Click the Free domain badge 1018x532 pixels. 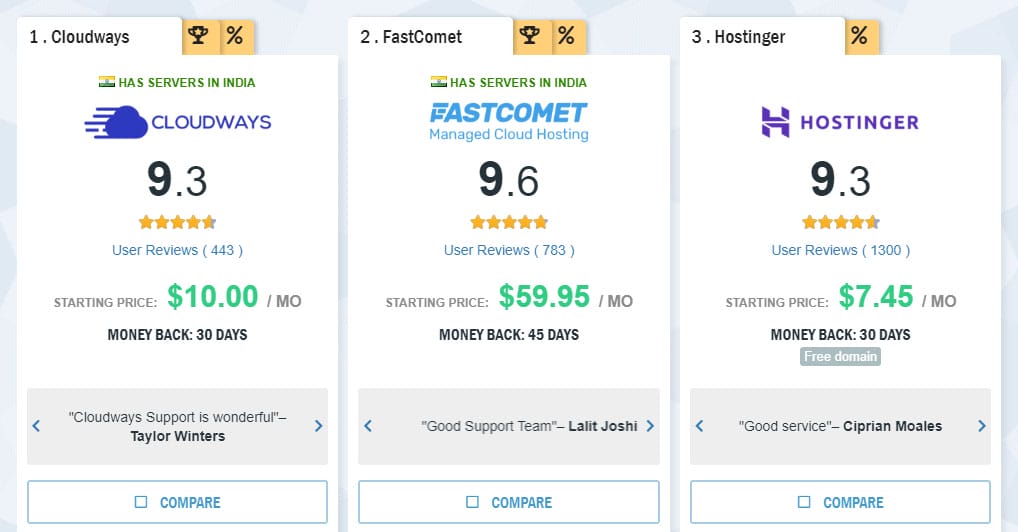tap(840, 357)
